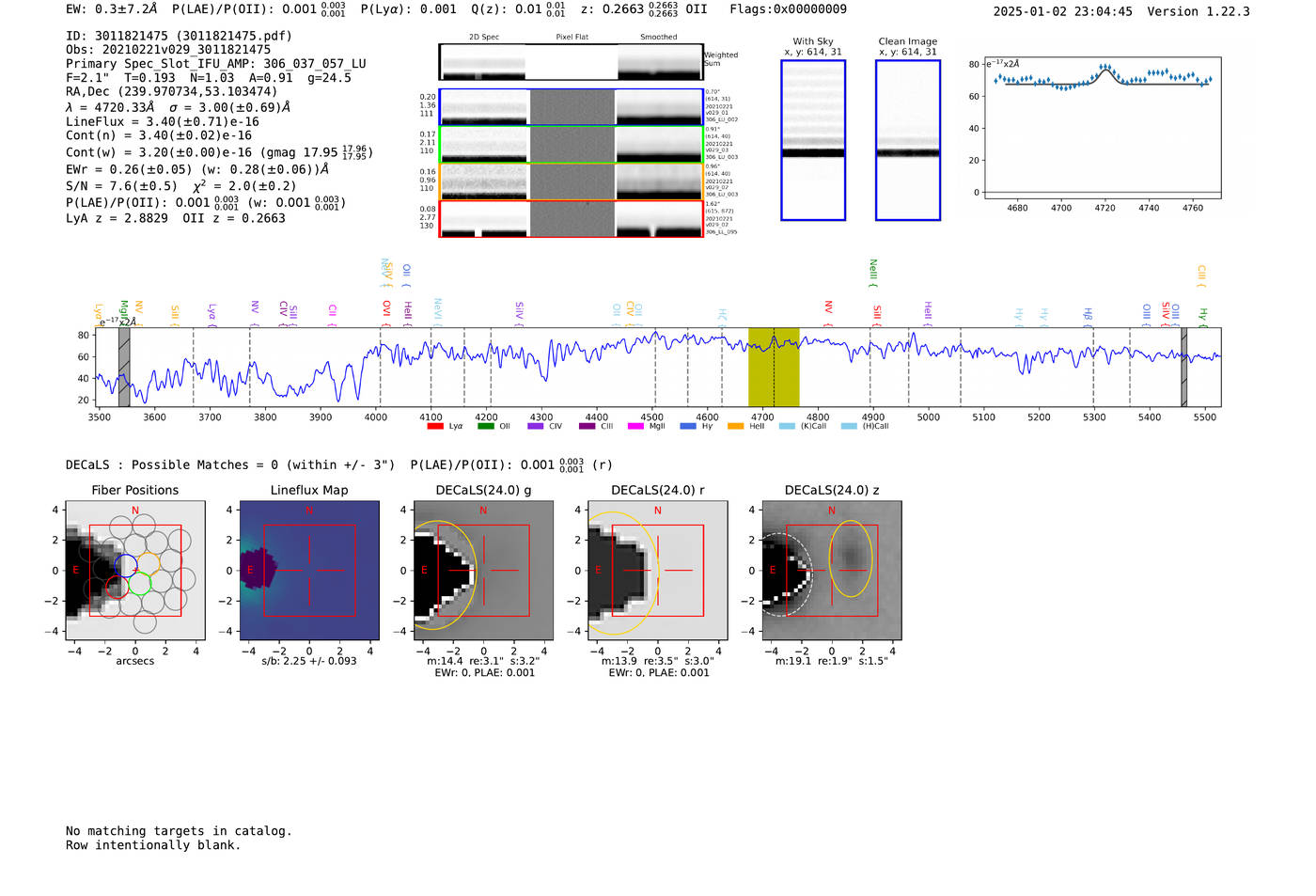Click the yellow ellipse in DECaLS z image
The image size is (1316, 896).
(851, 558)
